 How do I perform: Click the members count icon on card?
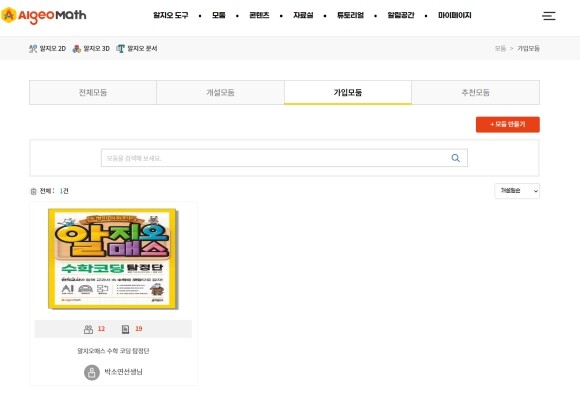88,329
